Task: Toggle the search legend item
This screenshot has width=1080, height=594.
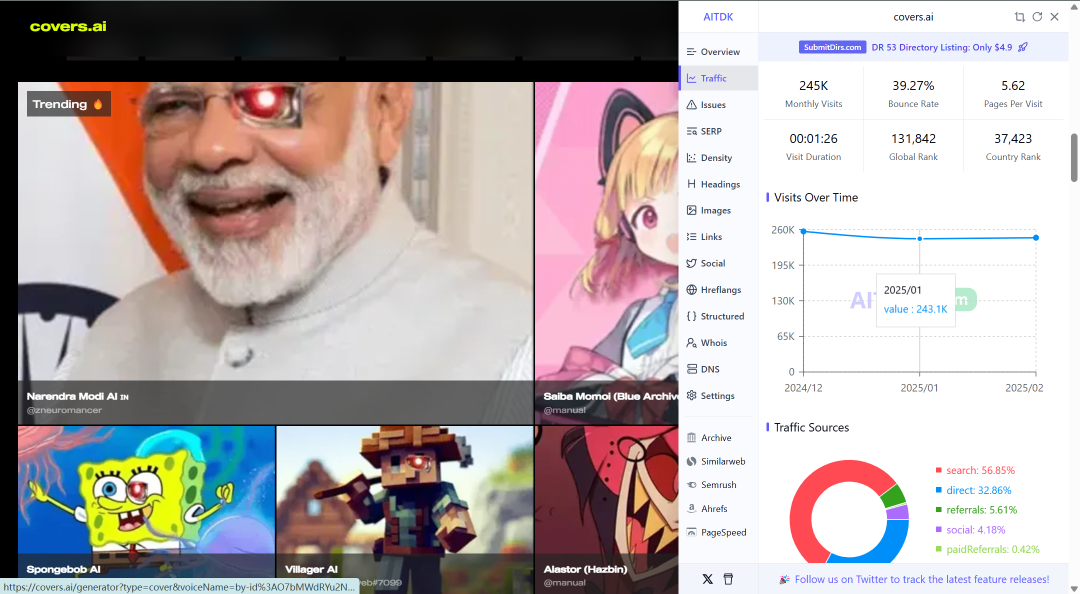Action: coord(975,471)
